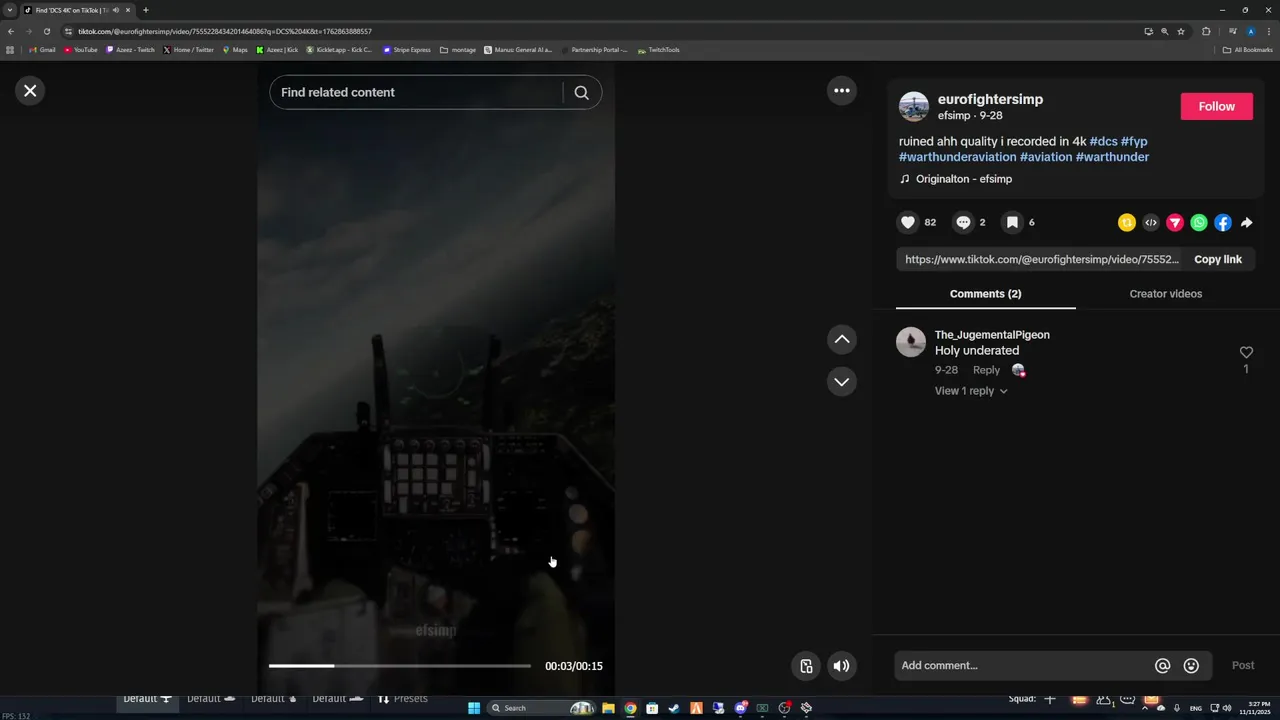Image resolution: width=1280 pixels, height=720 pixels.
Task: Open The_JugementalPigeon username link
Action: click(992, 335)
